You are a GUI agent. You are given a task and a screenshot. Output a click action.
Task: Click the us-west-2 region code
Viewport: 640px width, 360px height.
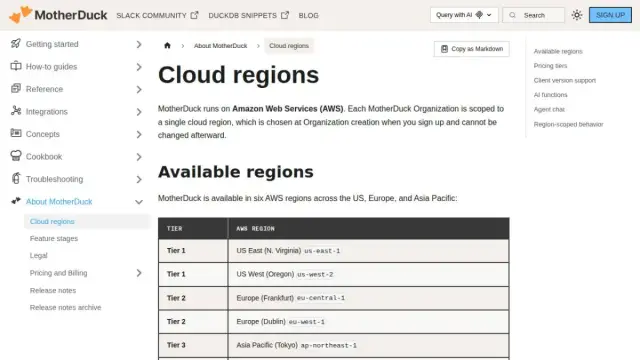pyautogui.click(x=315, y=275)
